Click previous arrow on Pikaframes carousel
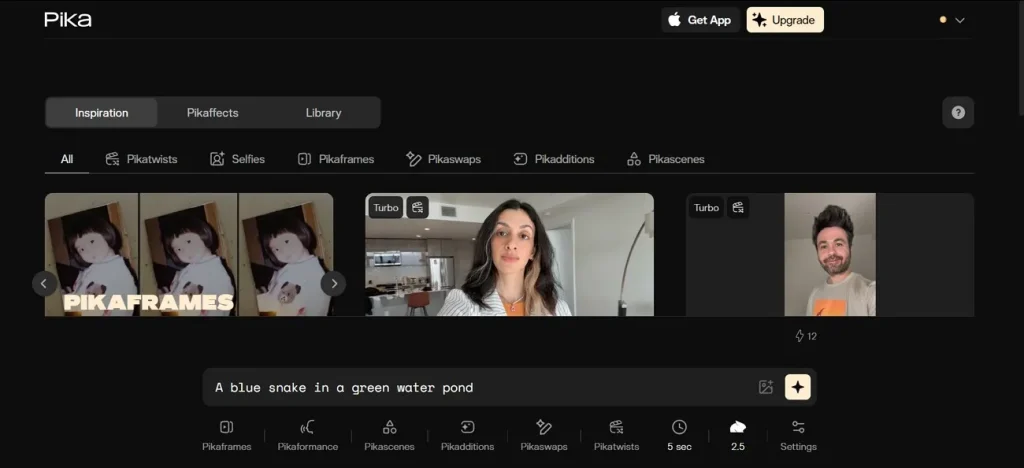 coord(44,283)
